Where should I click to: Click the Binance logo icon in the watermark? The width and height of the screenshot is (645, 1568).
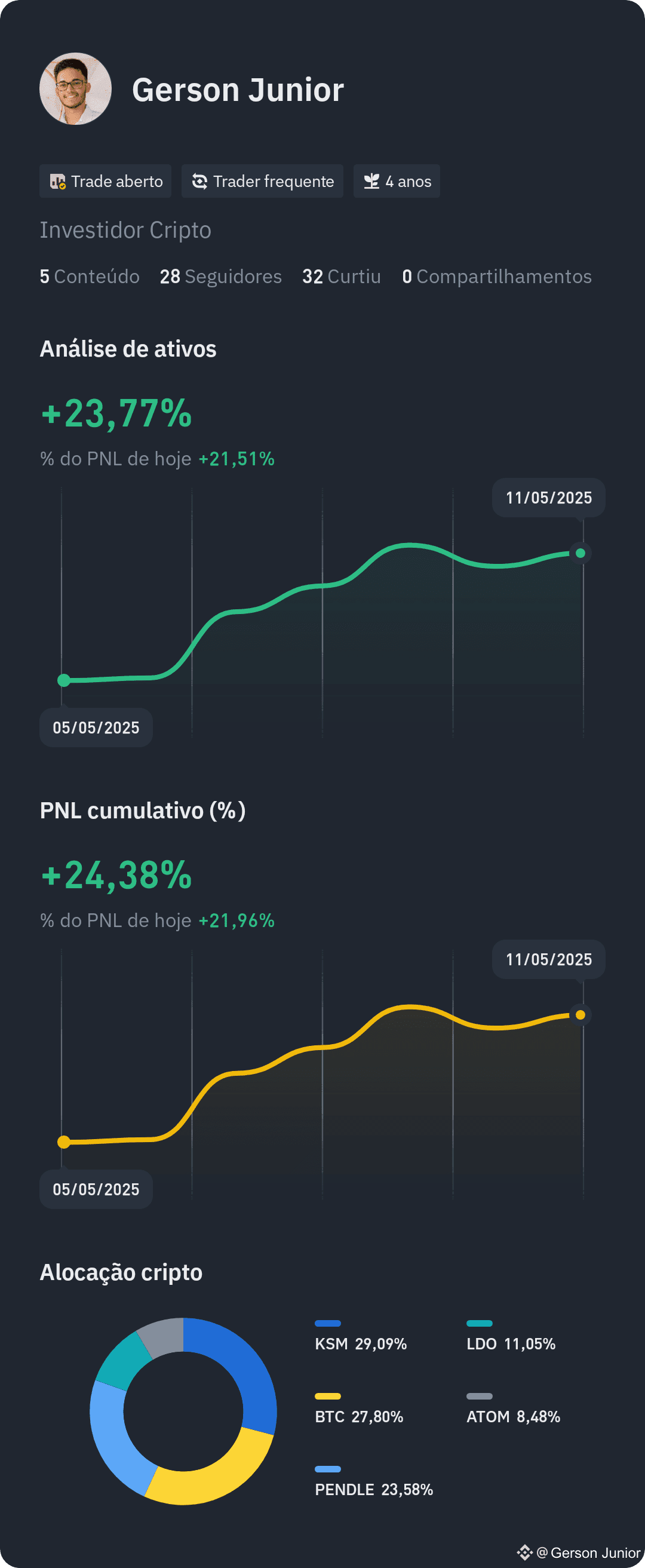coord(524,1552)
